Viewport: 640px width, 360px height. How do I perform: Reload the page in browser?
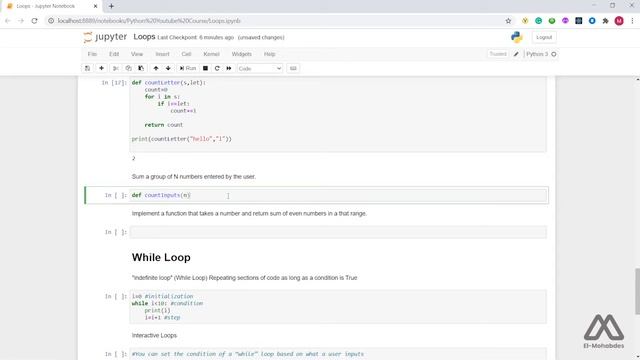coord(34,21)
